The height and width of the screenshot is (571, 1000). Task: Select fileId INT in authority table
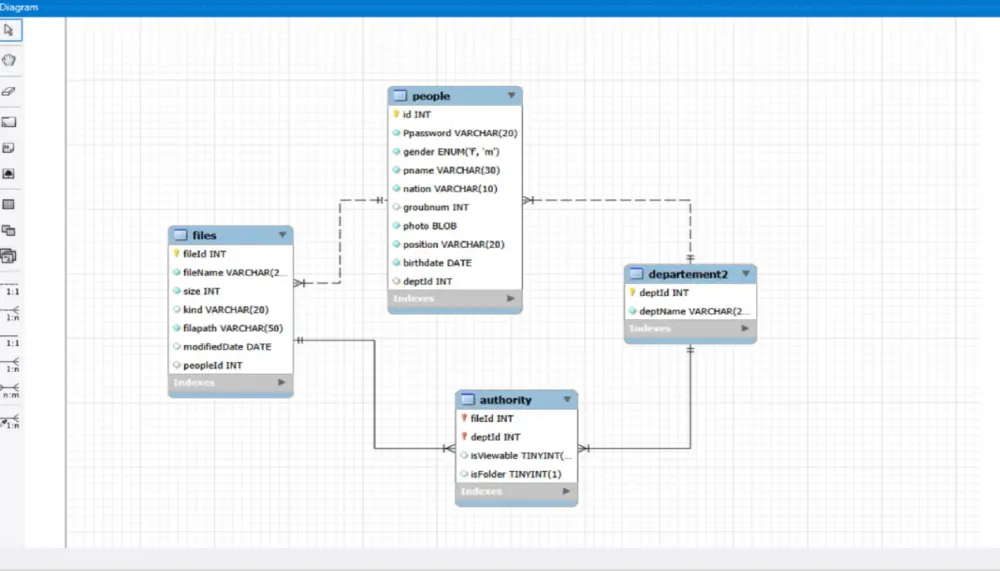pyautogui.click(x=492, y=419)
